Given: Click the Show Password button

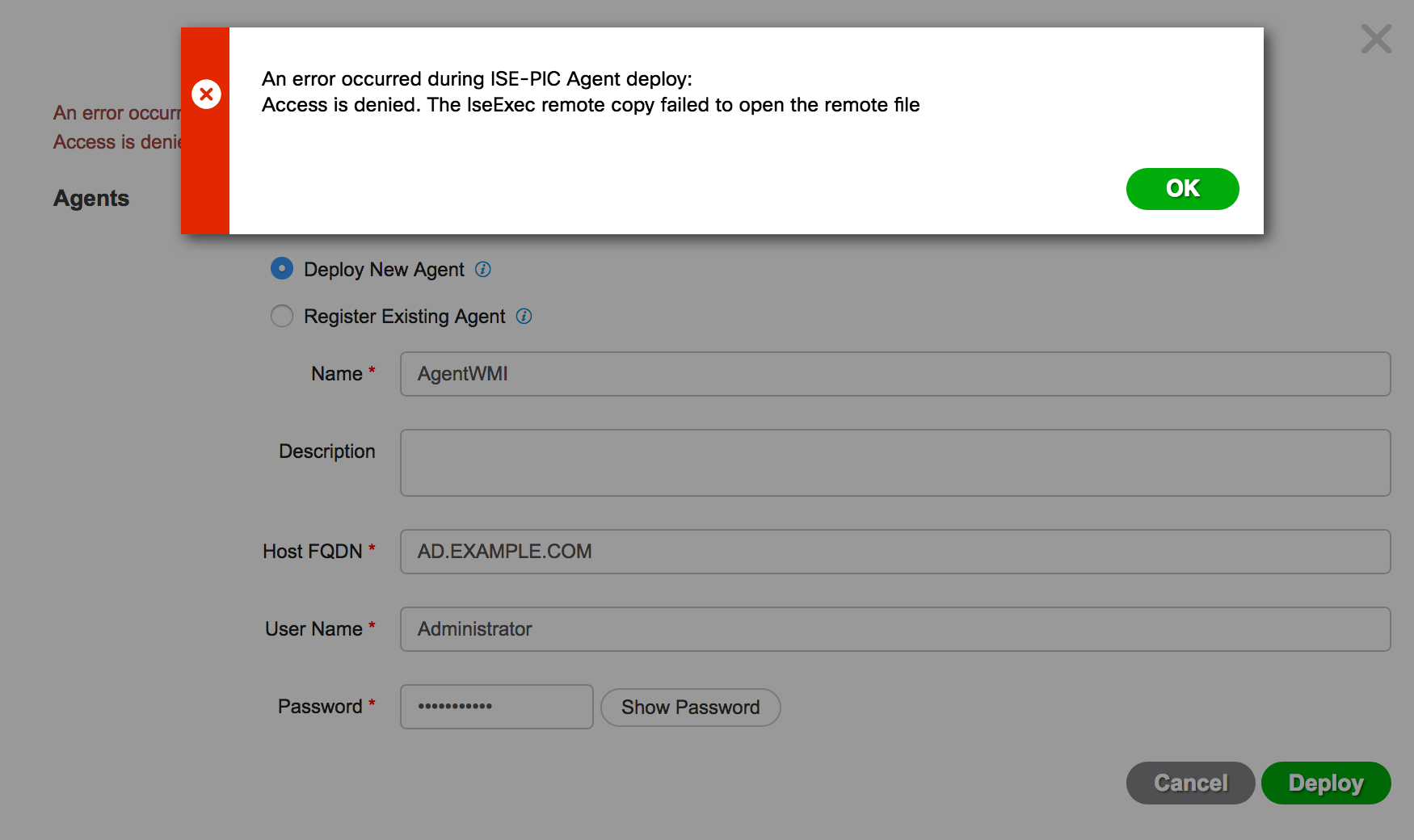Looking at the screenshot, I should coord(691,708).
